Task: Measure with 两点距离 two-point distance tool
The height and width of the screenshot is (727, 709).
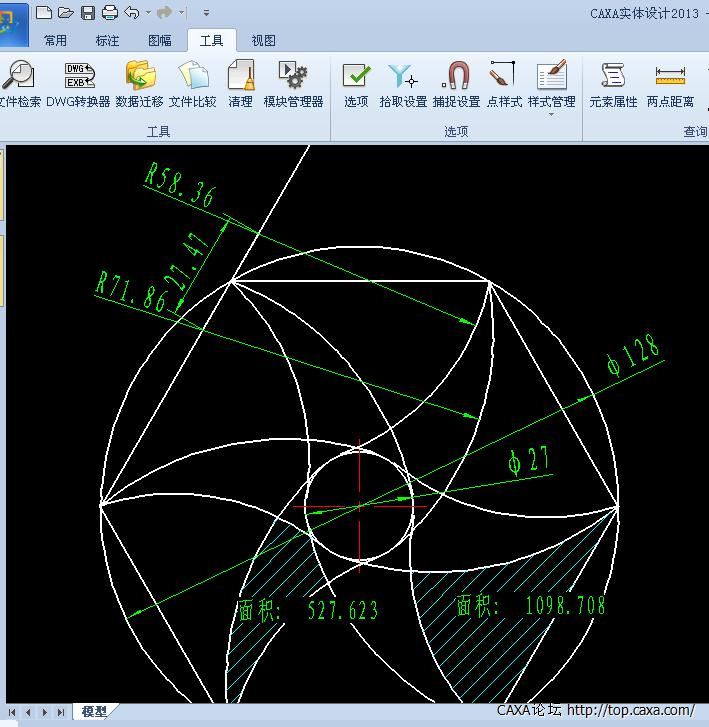Action: 670,84
